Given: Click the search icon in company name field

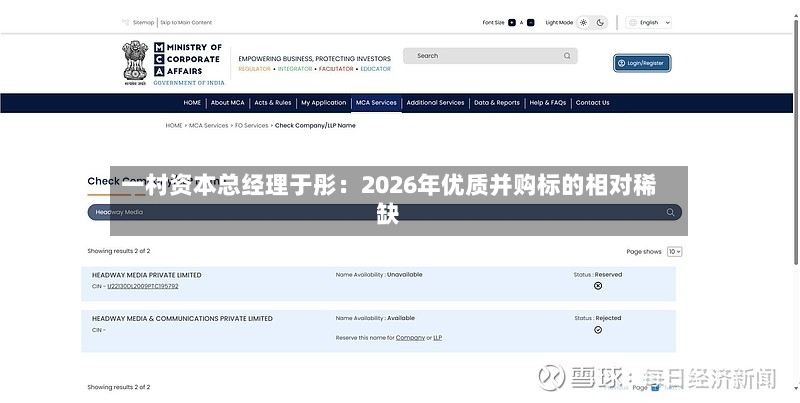Looking at the screenshot, I should [670, 212].
